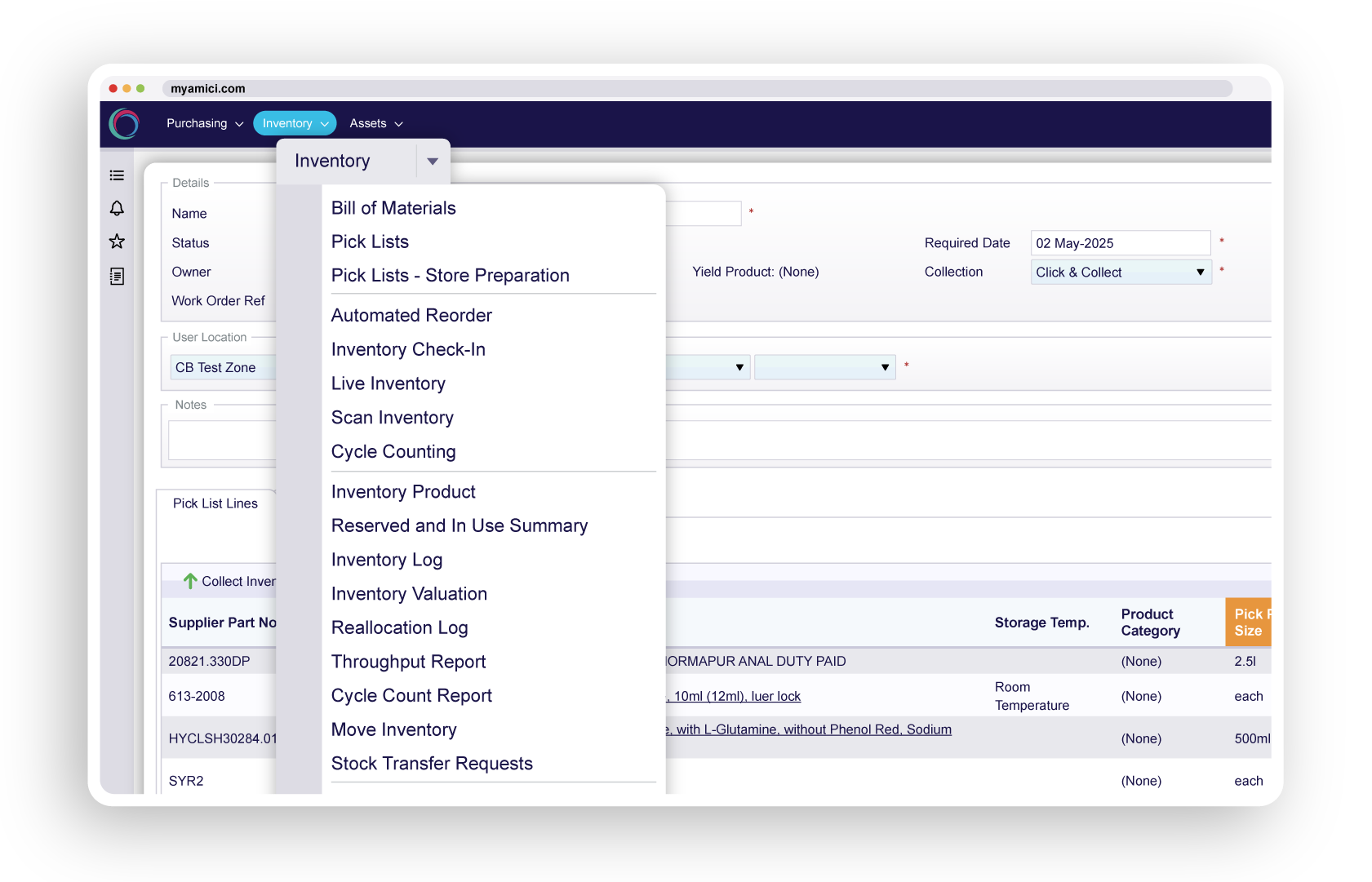Click the favorites star icon

[x=117, y=242]
